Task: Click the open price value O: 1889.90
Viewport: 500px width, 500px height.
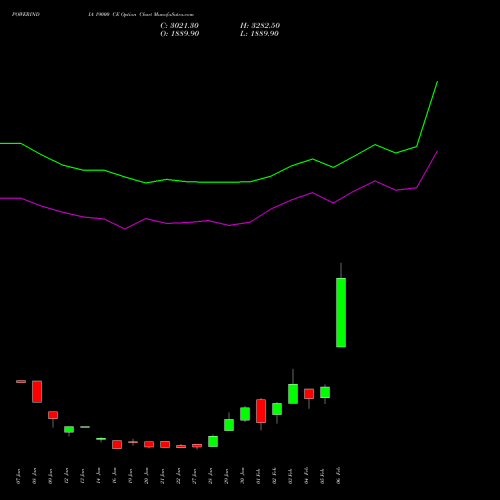Action: [180, 34]
